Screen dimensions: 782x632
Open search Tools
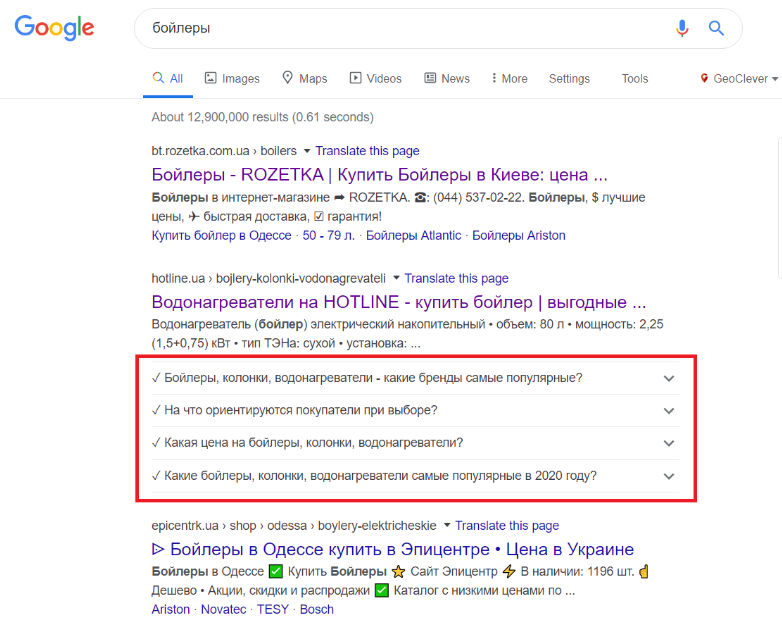pos(634,78)
